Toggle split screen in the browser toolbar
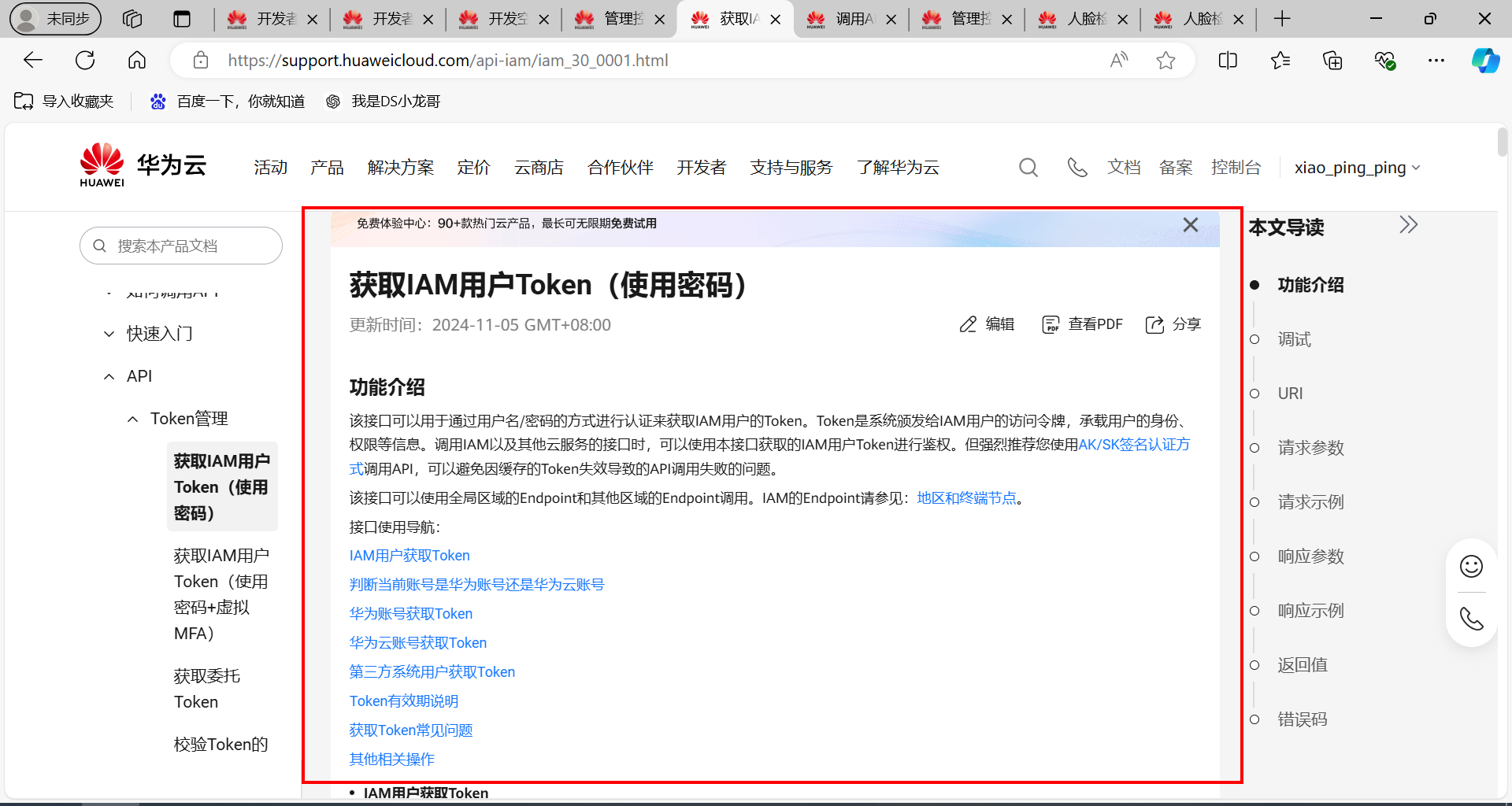The width and height of the screenshot is (1512, 806). [x=1227, y=60]
